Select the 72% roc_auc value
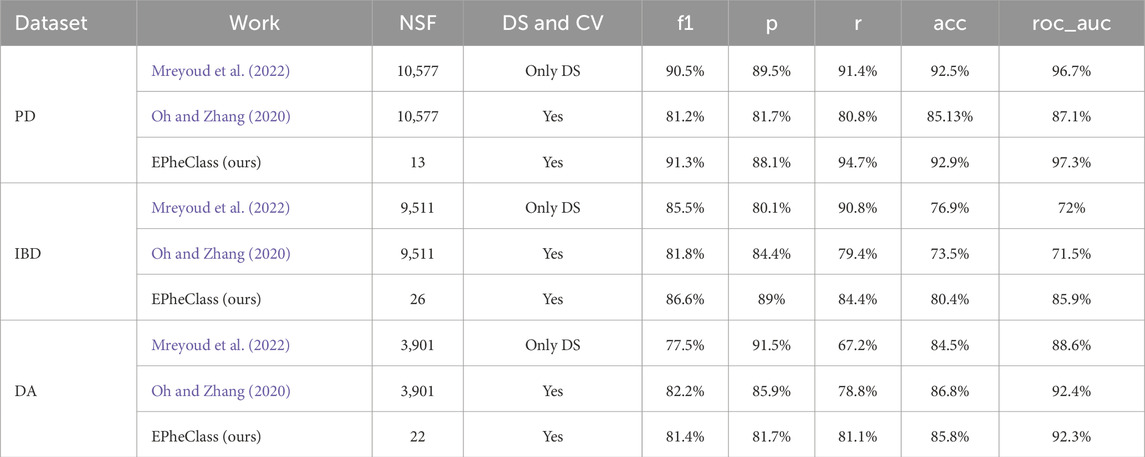Screen dimensions: 1145x457 click(1071, 208)
